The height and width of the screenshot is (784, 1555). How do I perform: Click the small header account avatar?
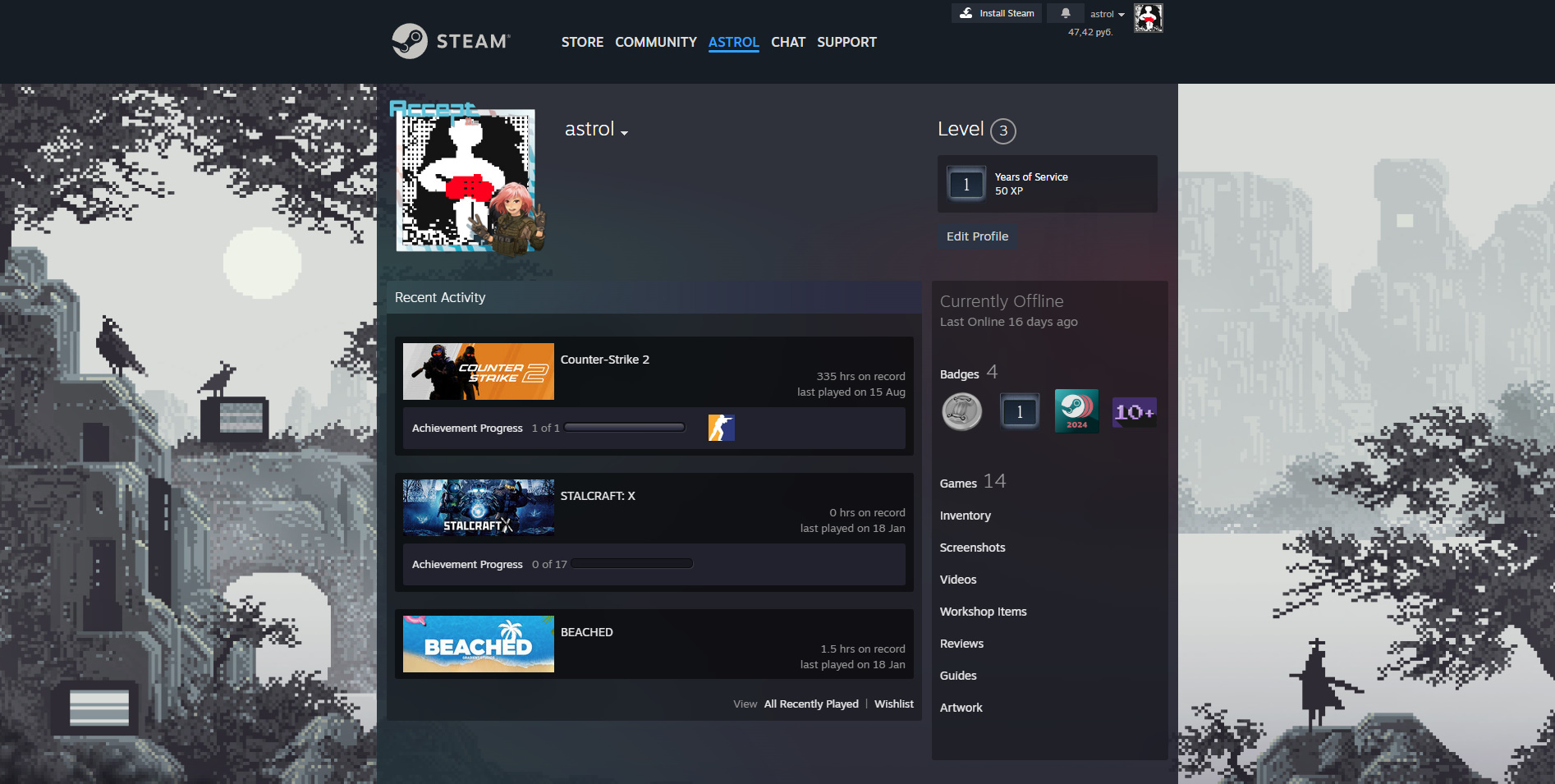click(x=1149, y=17)
